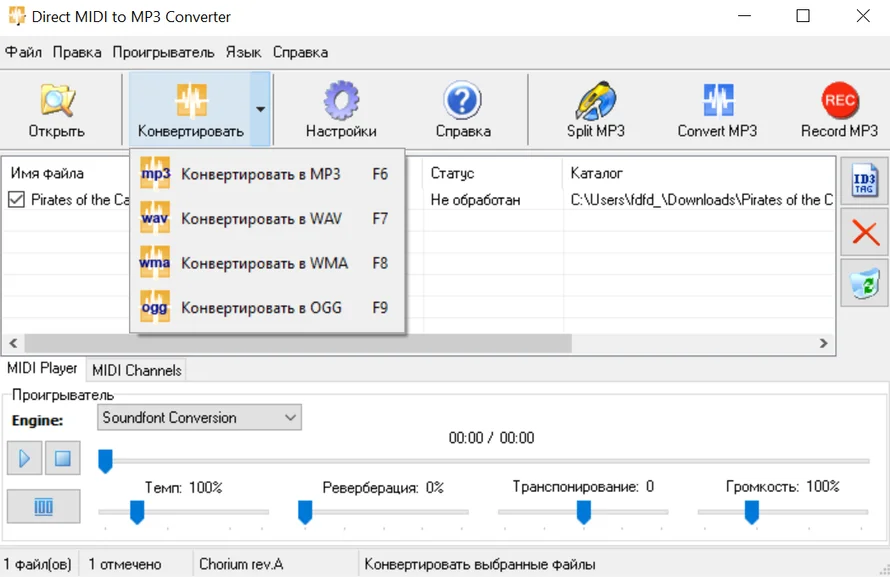The height and width of the screenshot is (577, 890).
Task: Switch to the MIDI Player tab
Action: [x=43, y=368]
